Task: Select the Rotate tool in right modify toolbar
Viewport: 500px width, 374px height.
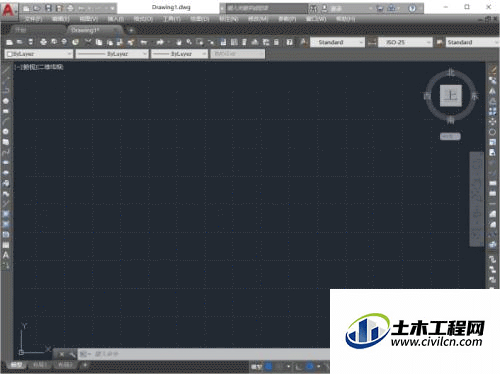Action: [492, 132]
